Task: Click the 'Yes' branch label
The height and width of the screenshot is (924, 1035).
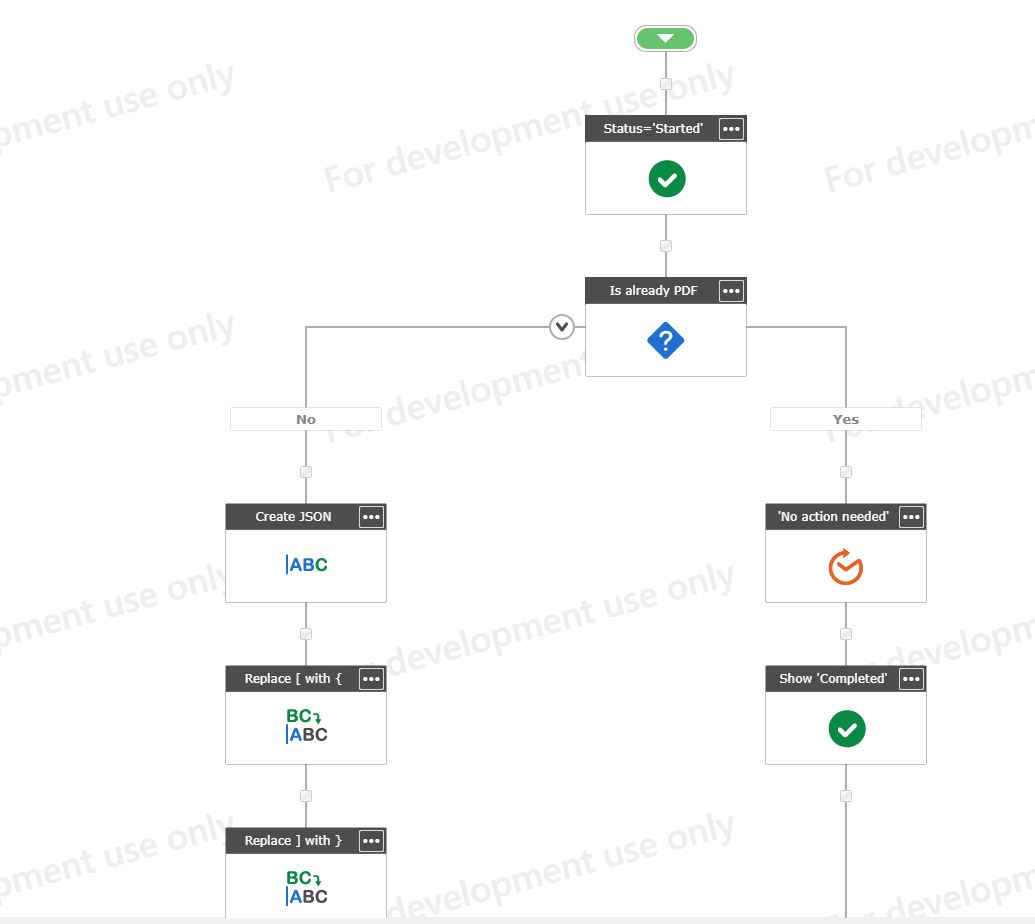Action: (846, 418)
